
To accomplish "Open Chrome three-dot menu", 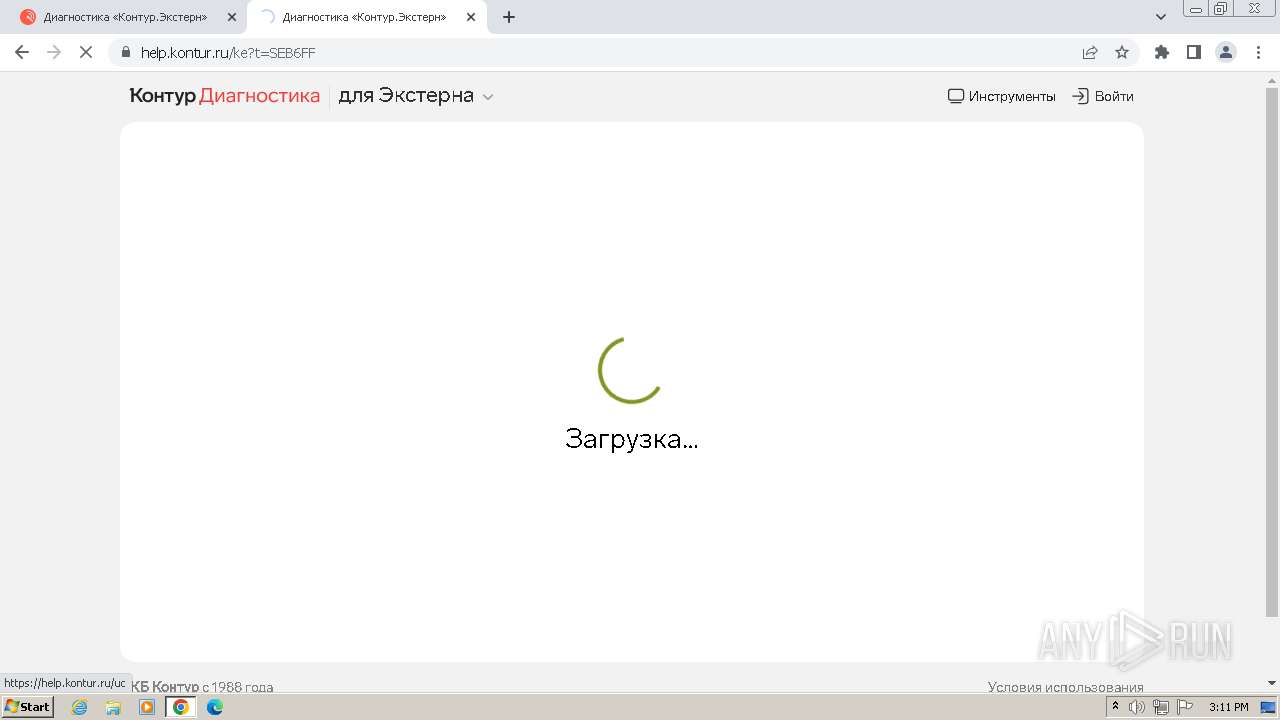I will point(1256,52).
